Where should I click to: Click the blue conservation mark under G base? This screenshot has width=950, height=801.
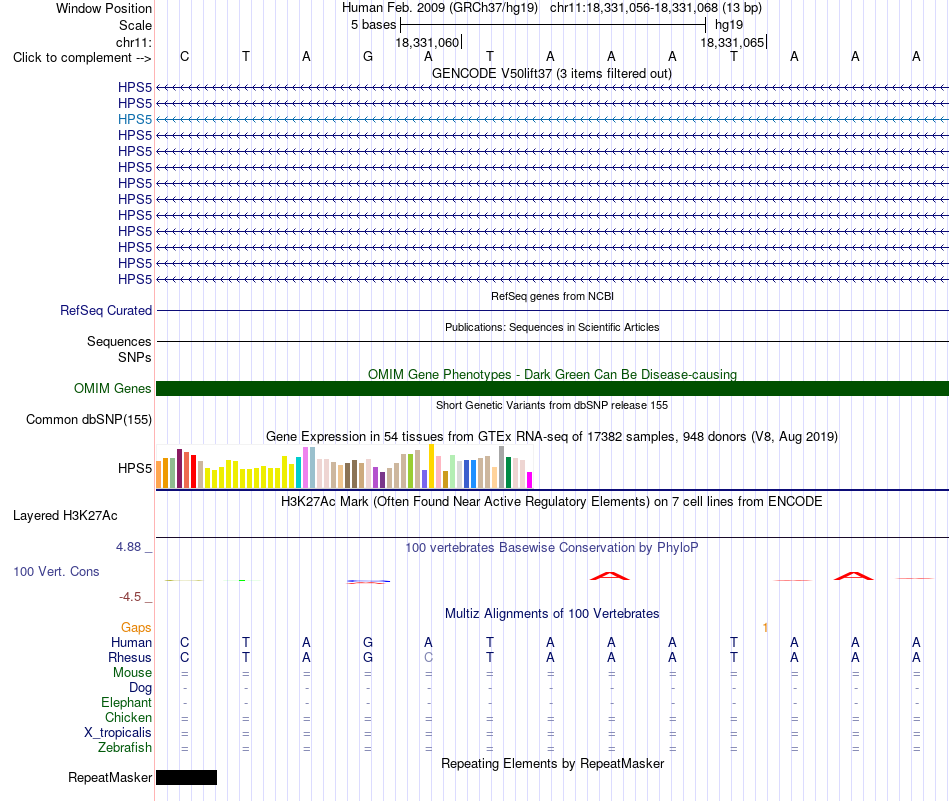(368, 582)
